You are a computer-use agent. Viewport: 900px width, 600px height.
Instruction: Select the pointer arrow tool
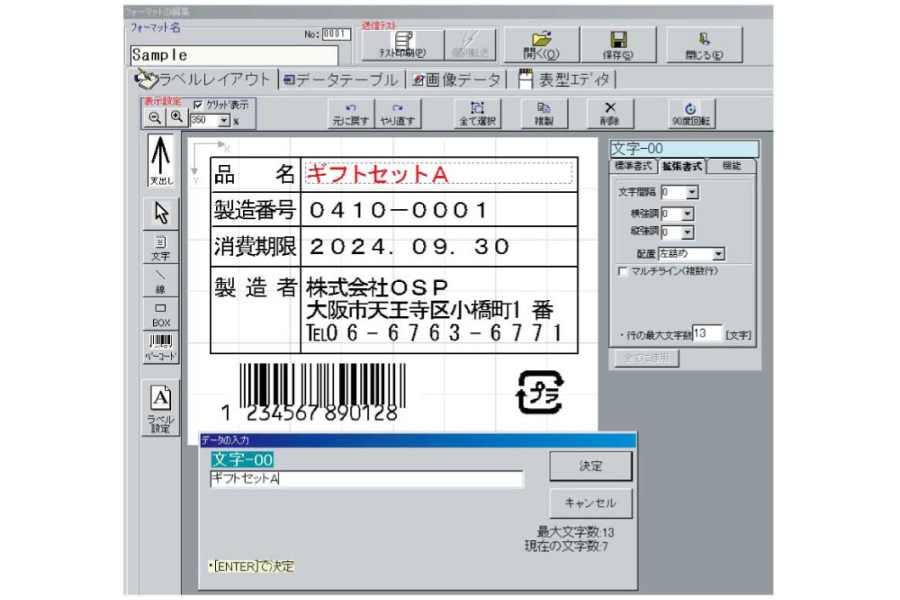pos(161,214)
